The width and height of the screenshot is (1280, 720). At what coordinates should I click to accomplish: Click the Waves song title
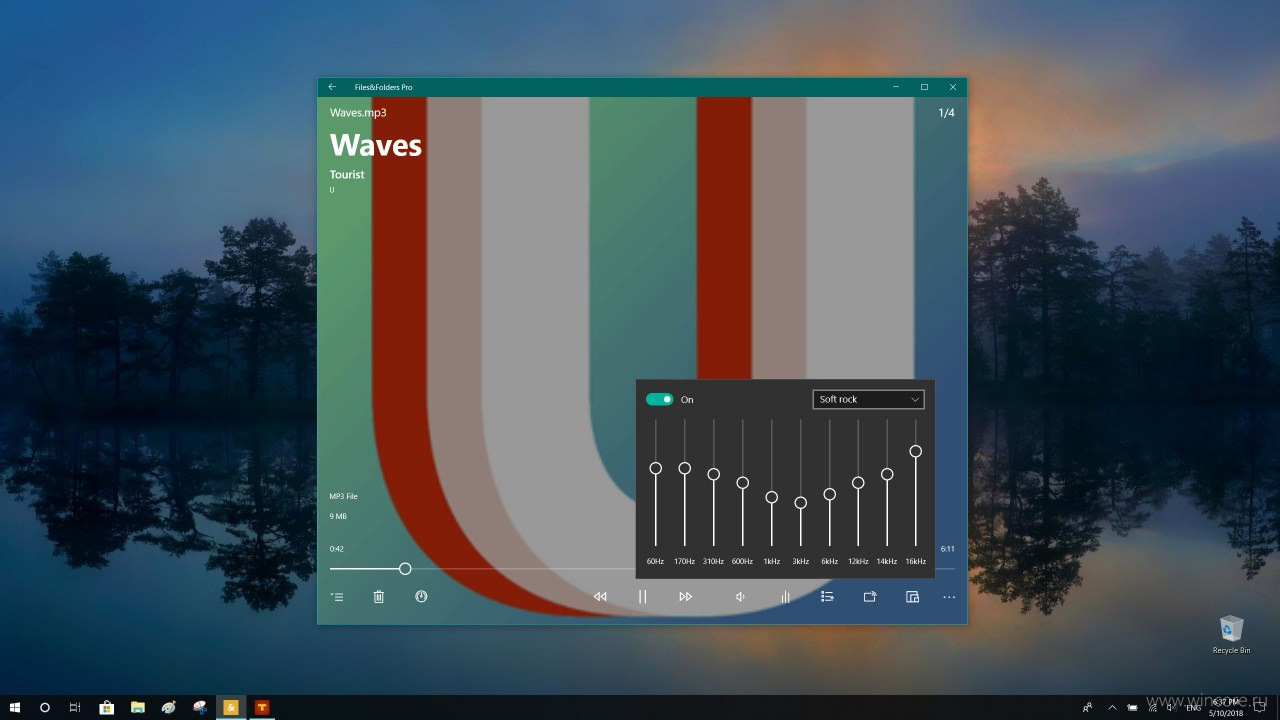point(376,145)
